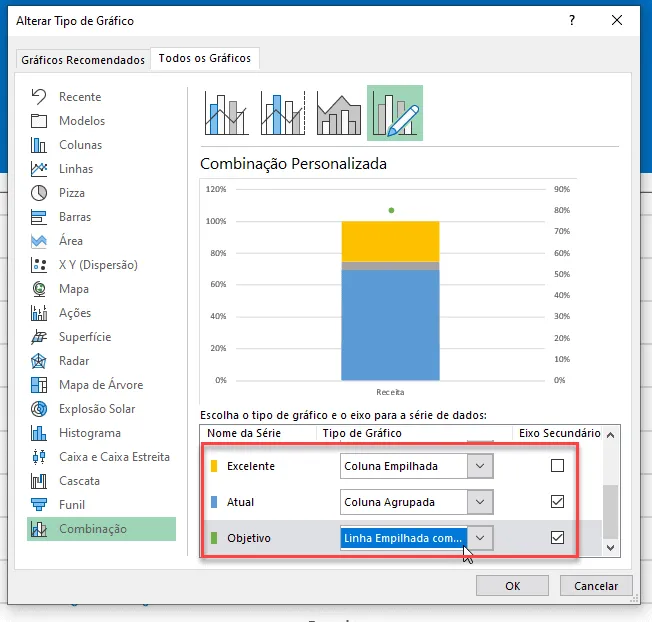
Task: Confirm with the OK button
Action: click(x=512, y=586)
